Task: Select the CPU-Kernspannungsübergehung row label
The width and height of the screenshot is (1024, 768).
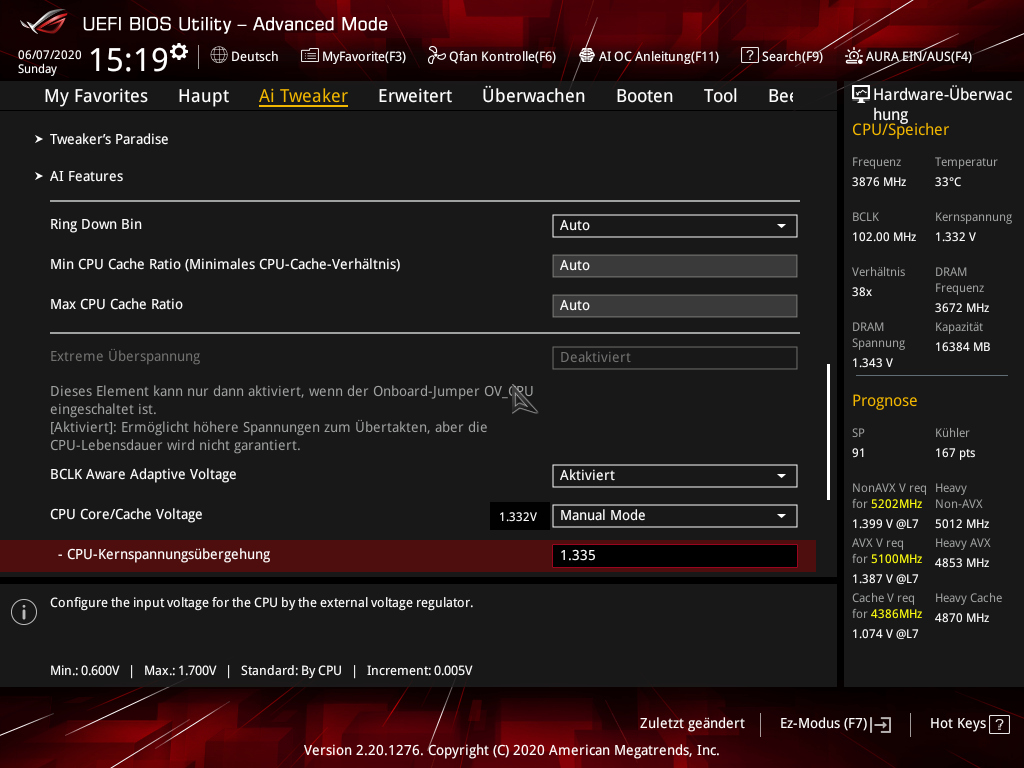Action: click(164, 554)
